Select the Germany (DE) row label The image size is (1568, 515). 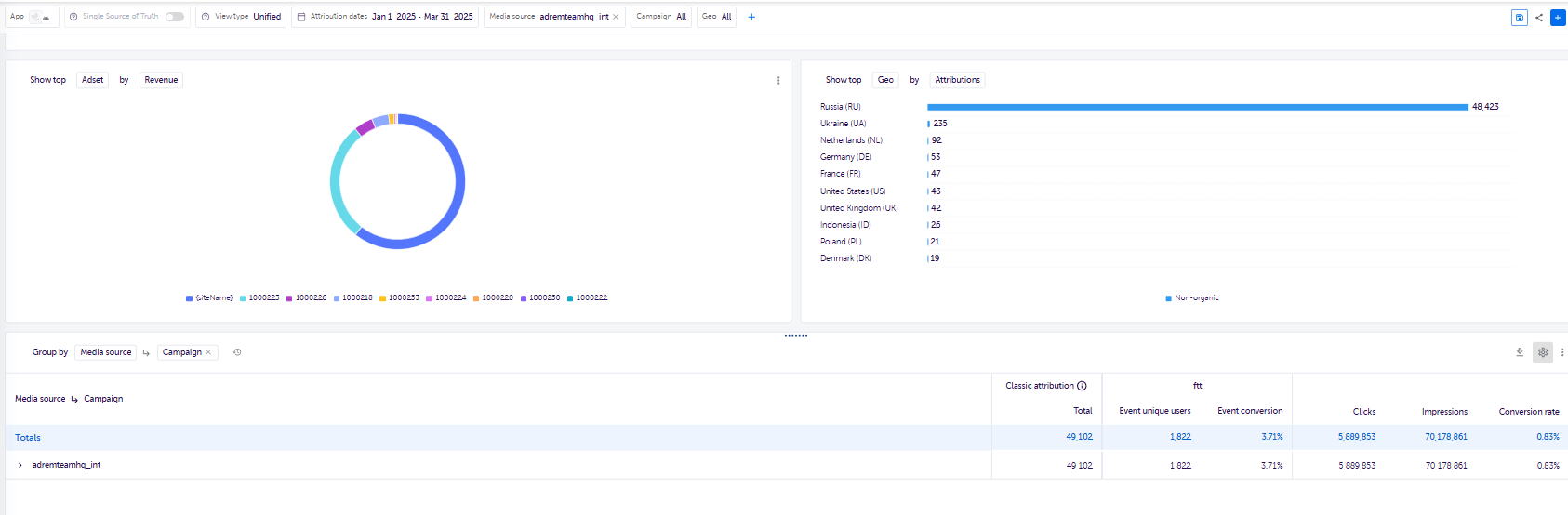[x=845, y=157]
